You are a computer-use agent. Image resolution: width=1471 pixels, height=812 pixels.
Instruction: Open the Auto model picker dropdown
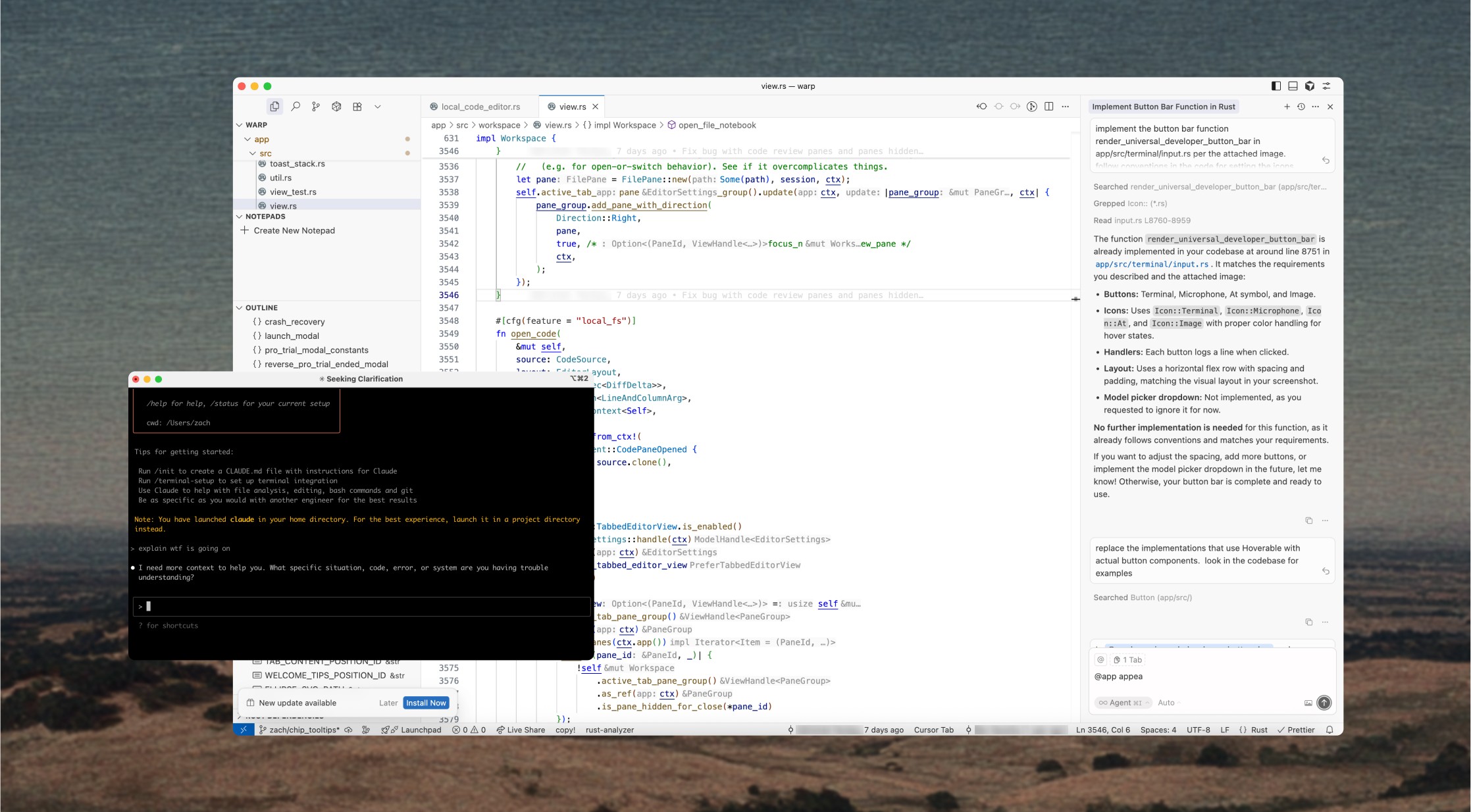click(1169, 703)
